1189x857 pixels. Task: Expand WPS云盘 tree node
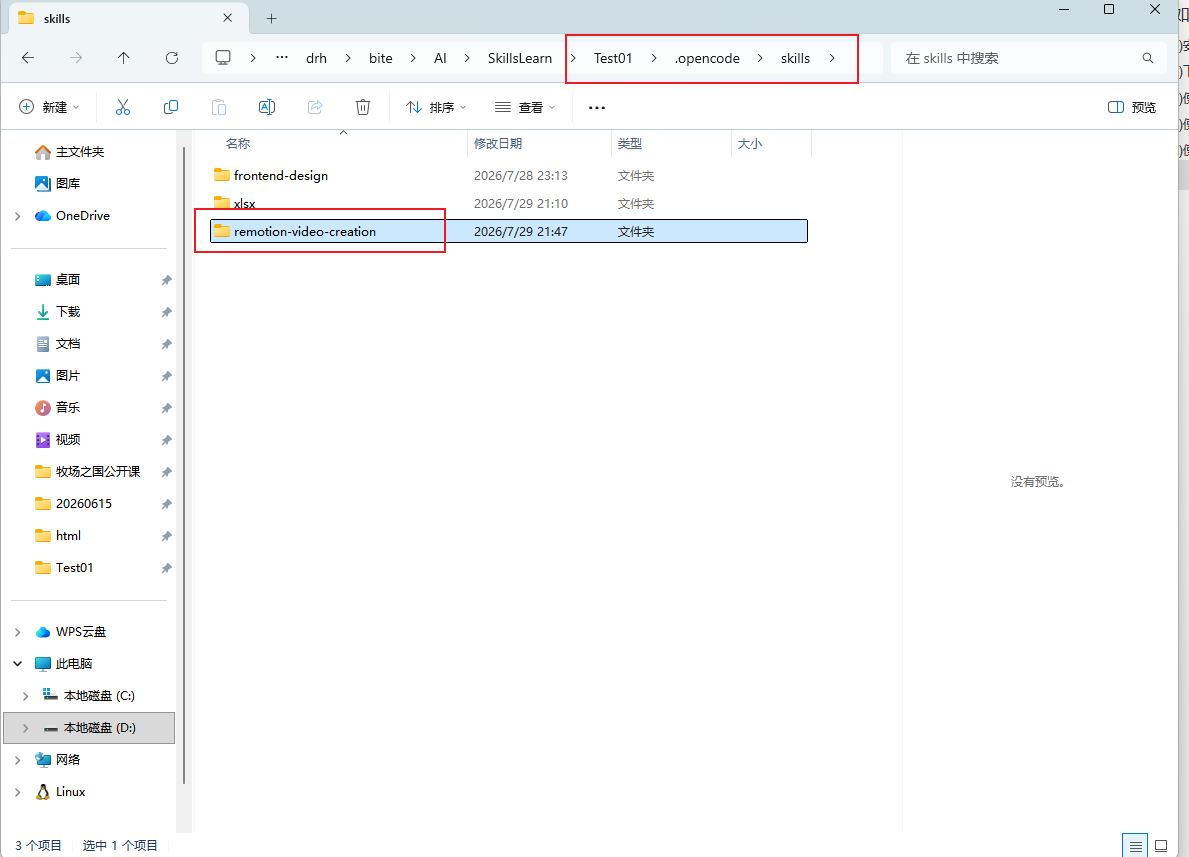tap(17, 632)
